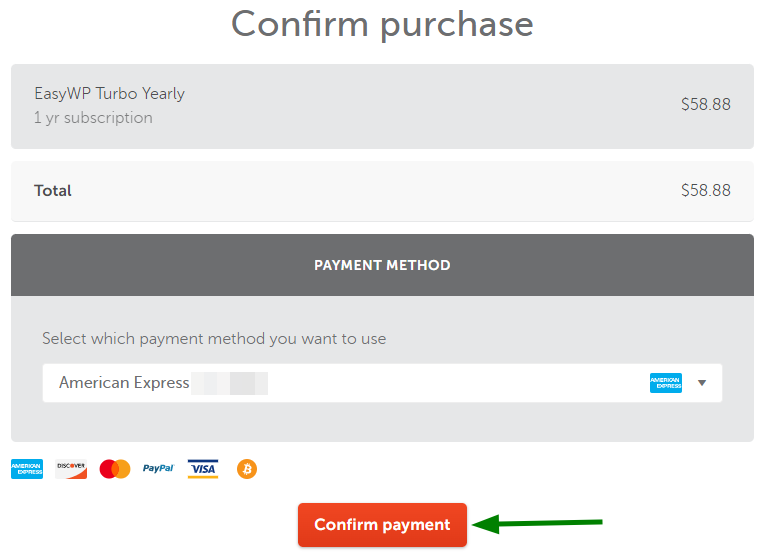
Task: Click the Confirm payment button
Action: click(382, 525)
